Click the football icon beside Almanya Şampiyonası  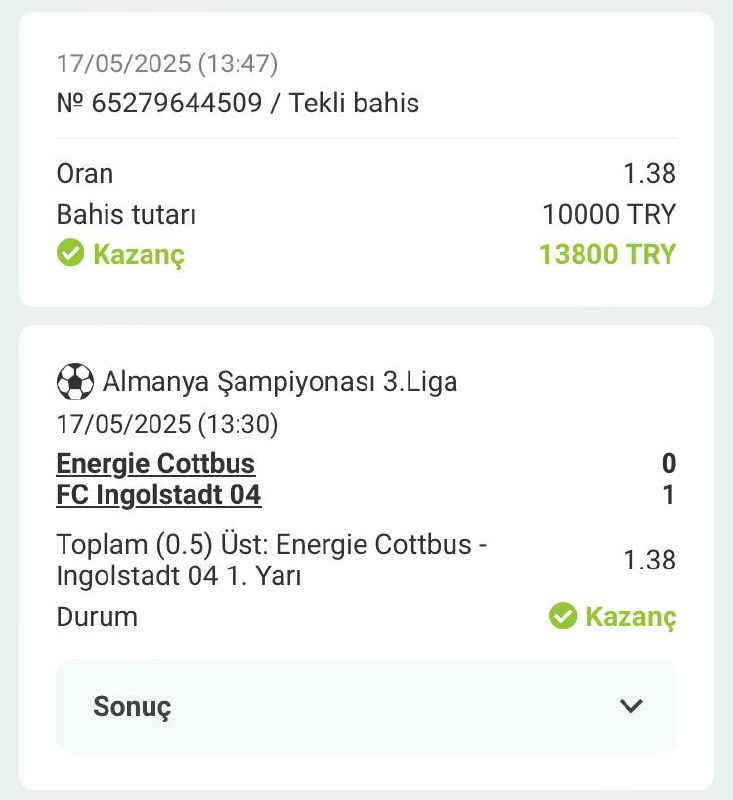(75, 382)
